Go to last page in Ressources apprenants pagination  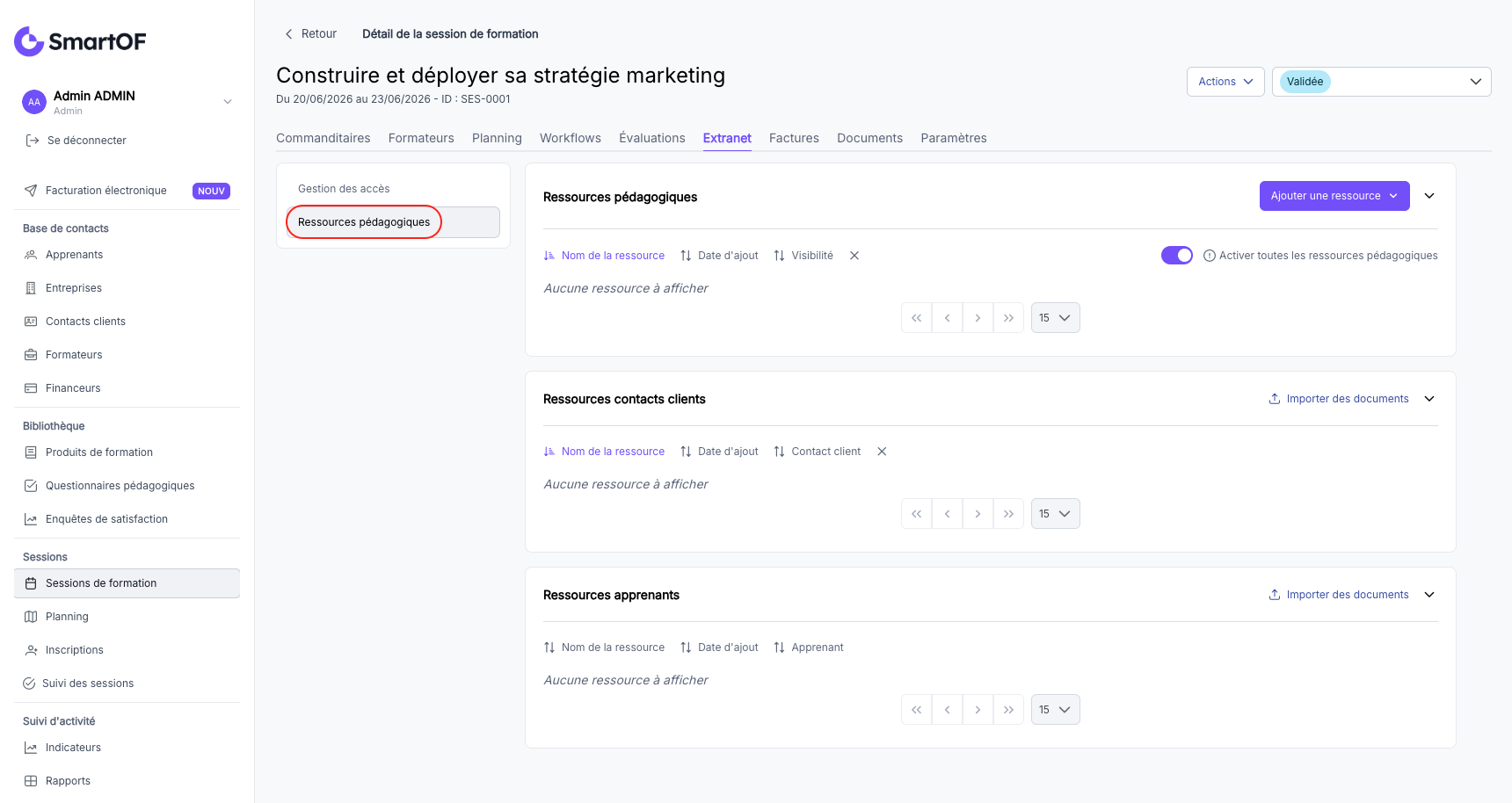1008,710
